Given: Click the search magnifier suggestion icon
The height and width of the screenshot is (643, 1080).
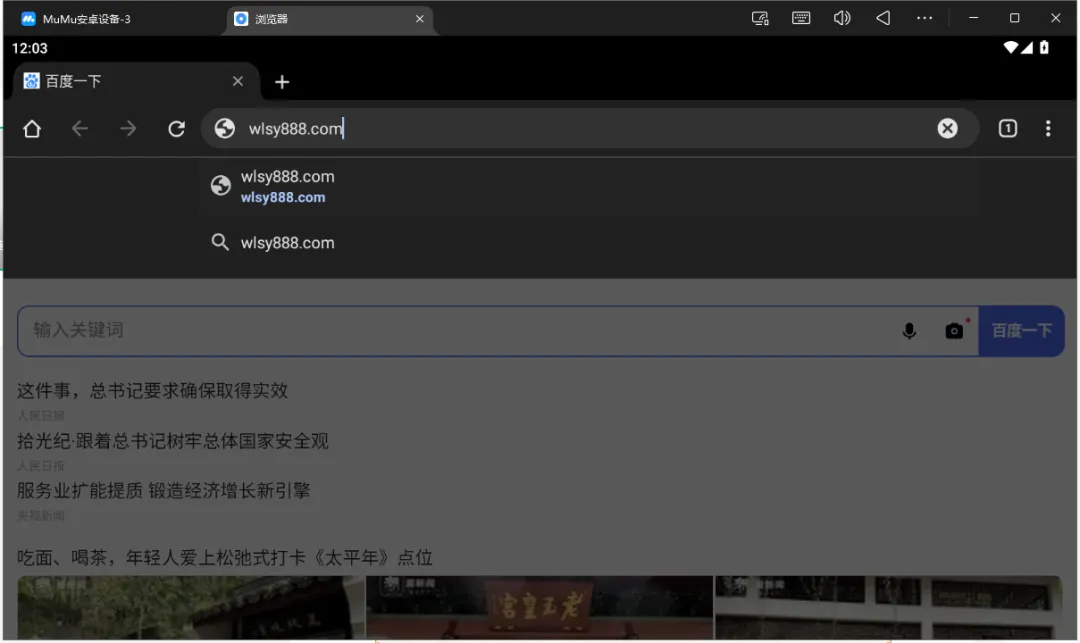Looking at the screenshot, I should pyautogui.click(x=220, y=242).
